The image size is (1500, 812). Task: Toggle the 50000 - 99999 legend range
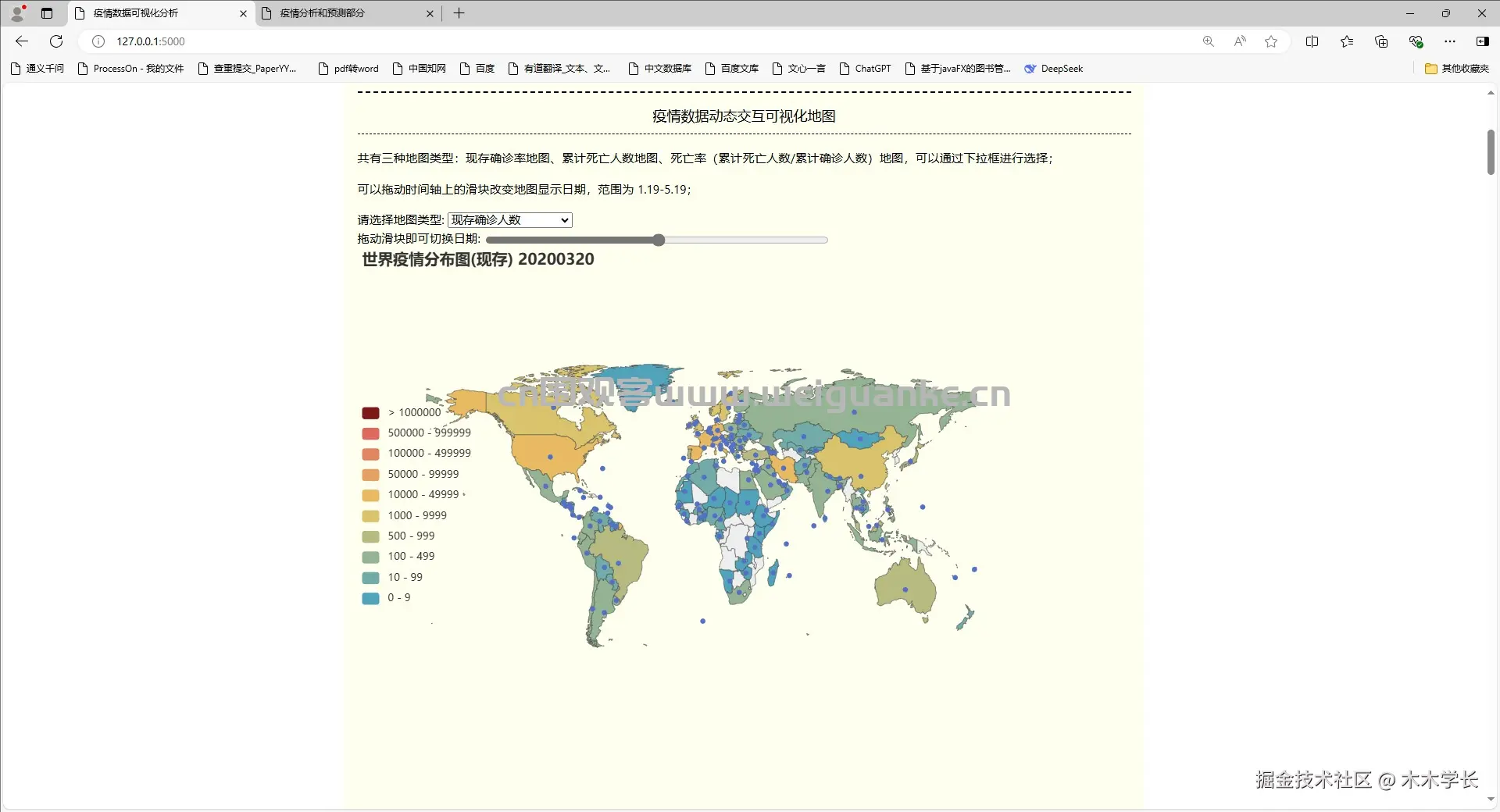(410, 474)
